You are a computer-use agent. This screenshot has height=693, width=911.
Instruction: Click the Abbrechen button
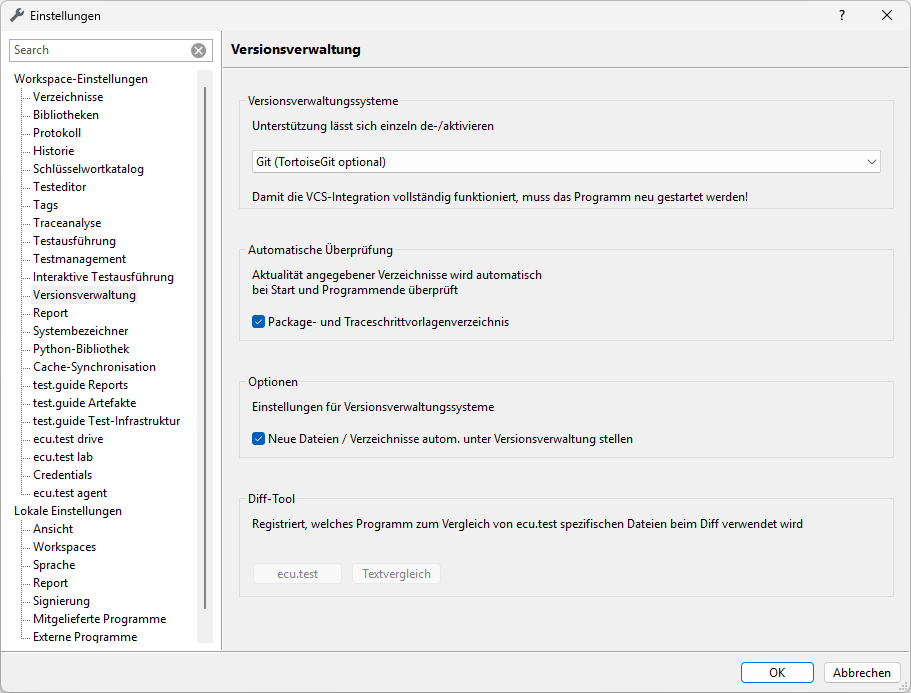(862, 673)
